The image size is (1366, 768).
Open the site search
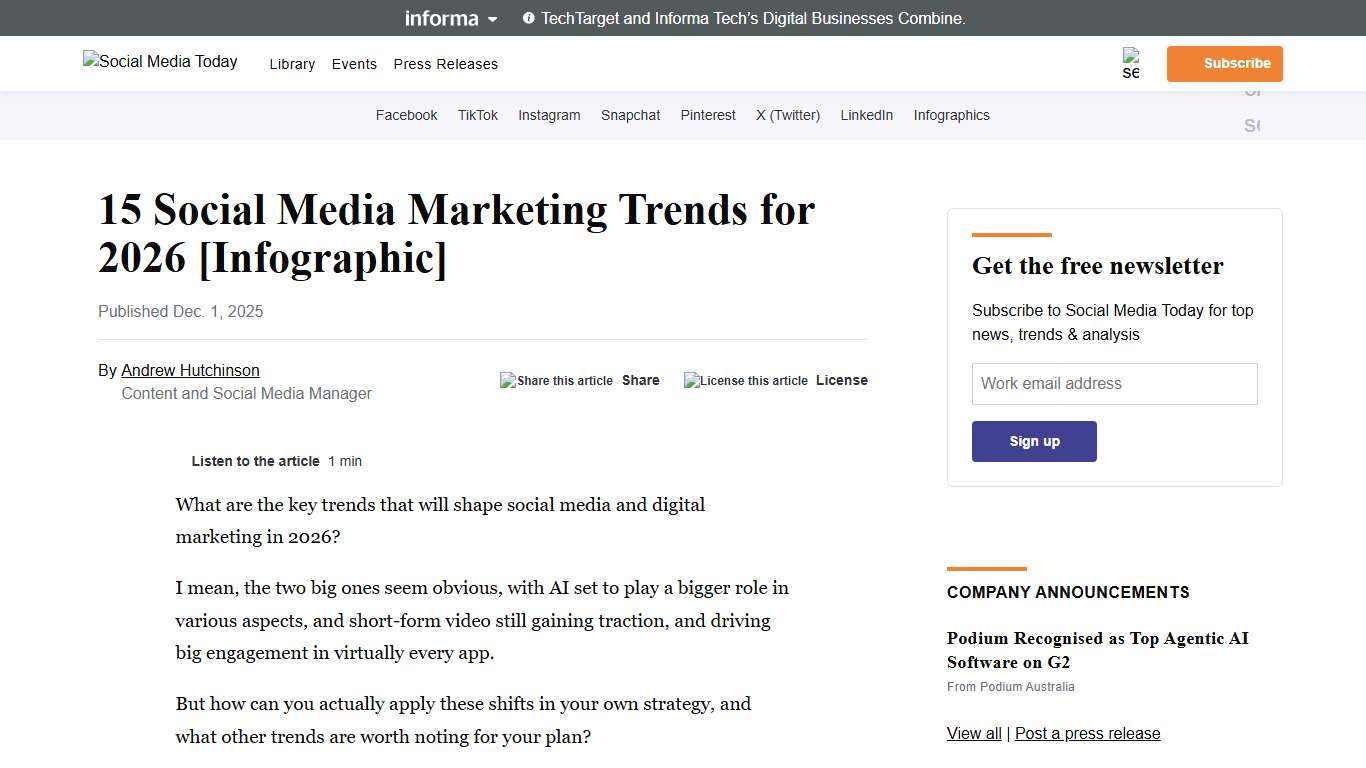coord(1131,63)
